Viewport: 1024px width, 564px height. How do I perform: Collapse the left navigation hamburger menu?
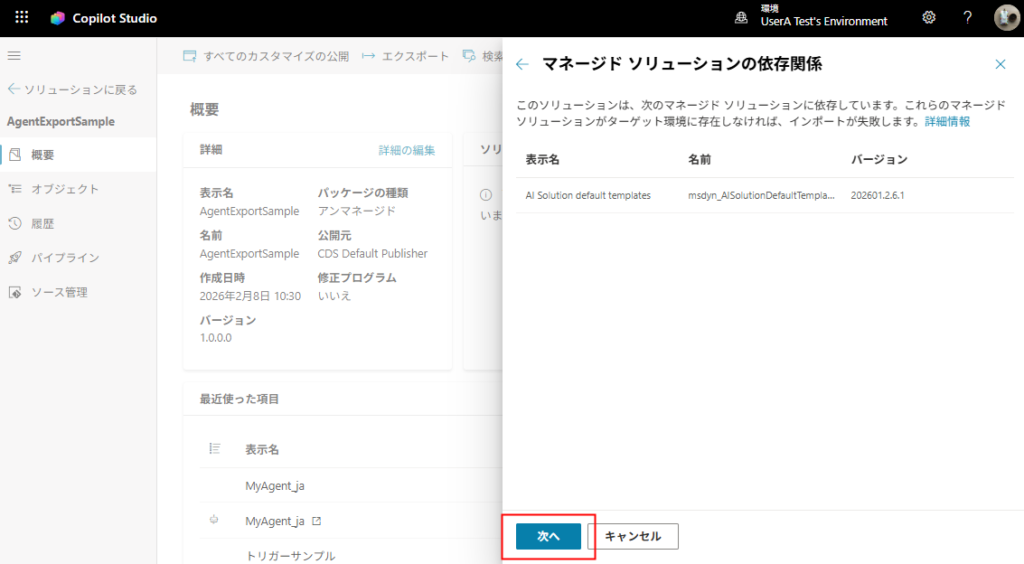click(x=14, y=56)
